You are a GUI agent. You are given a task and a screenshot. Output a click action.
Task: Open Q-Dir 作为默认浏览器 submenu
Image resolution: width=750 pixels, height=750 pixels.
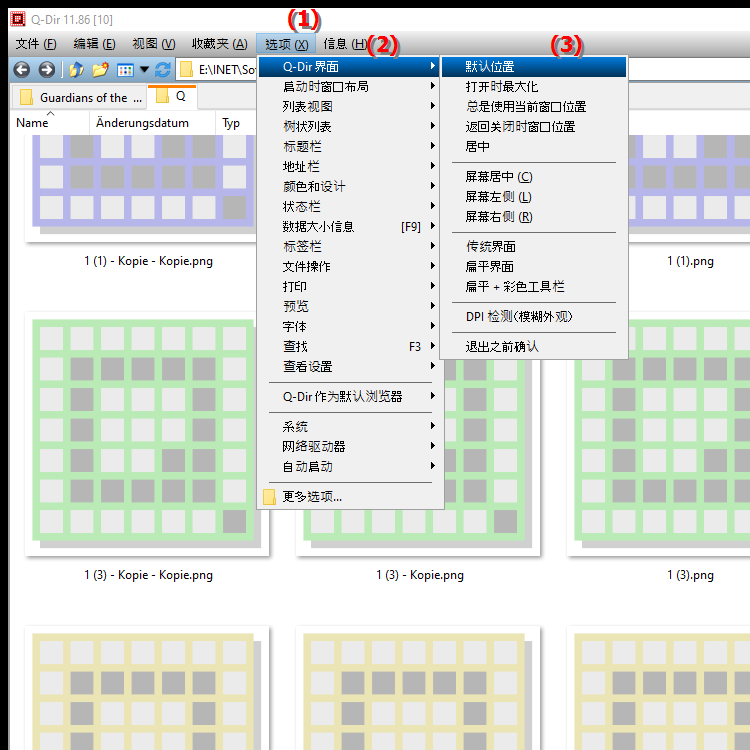pos(350,397)
